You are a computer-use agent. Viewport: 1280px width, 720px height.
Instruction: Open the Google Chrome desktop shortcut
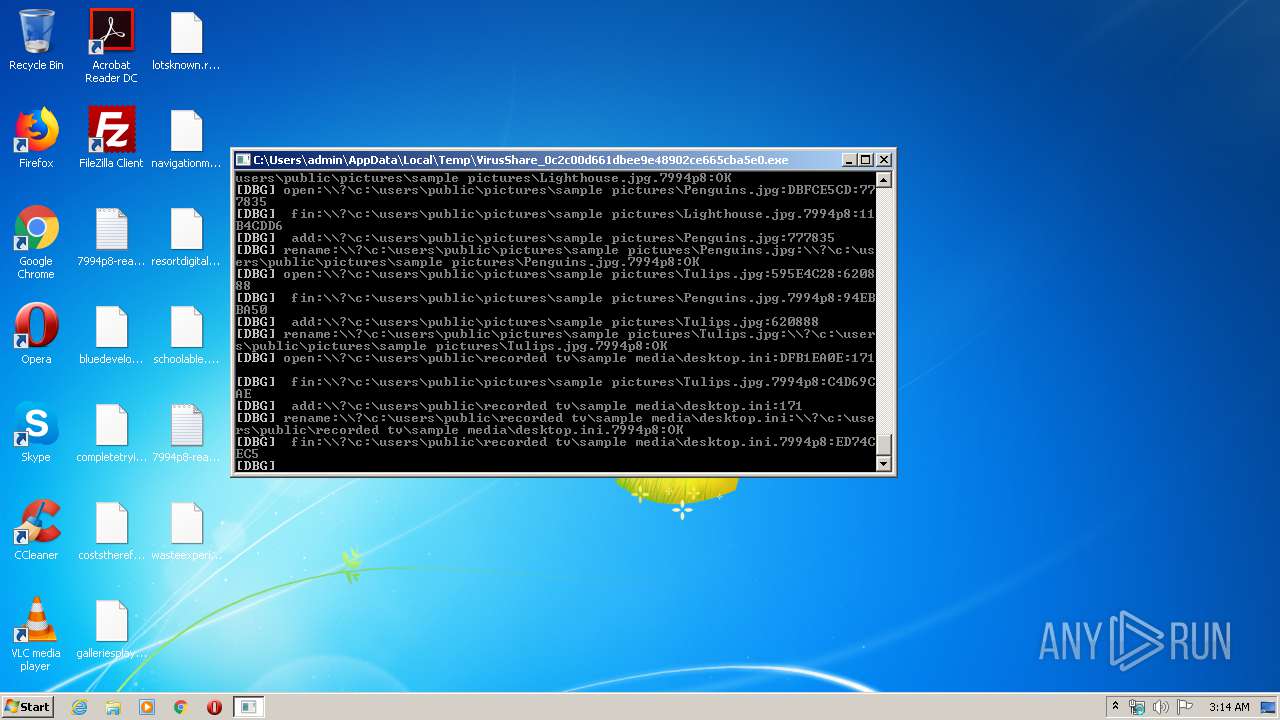click(x=36, y=242)
